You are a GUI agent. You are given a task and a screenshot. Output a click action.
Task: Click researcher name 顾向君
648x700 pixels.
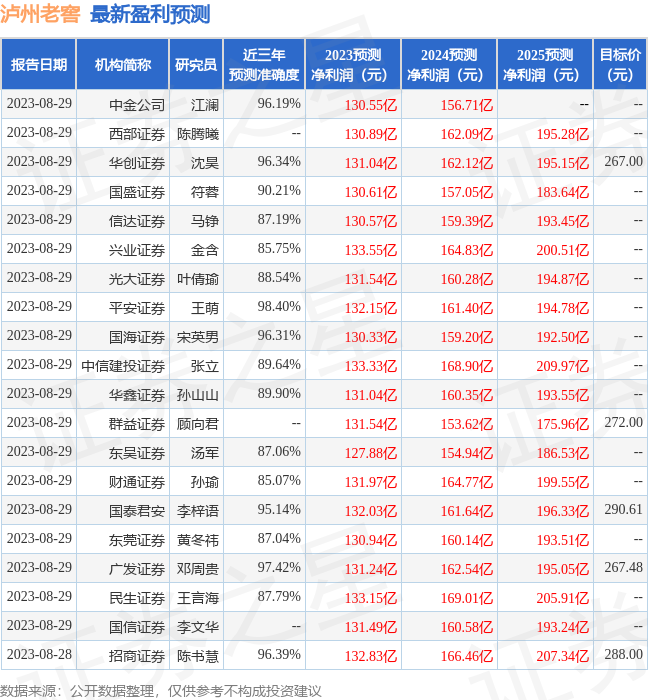(x=198, y=424)
